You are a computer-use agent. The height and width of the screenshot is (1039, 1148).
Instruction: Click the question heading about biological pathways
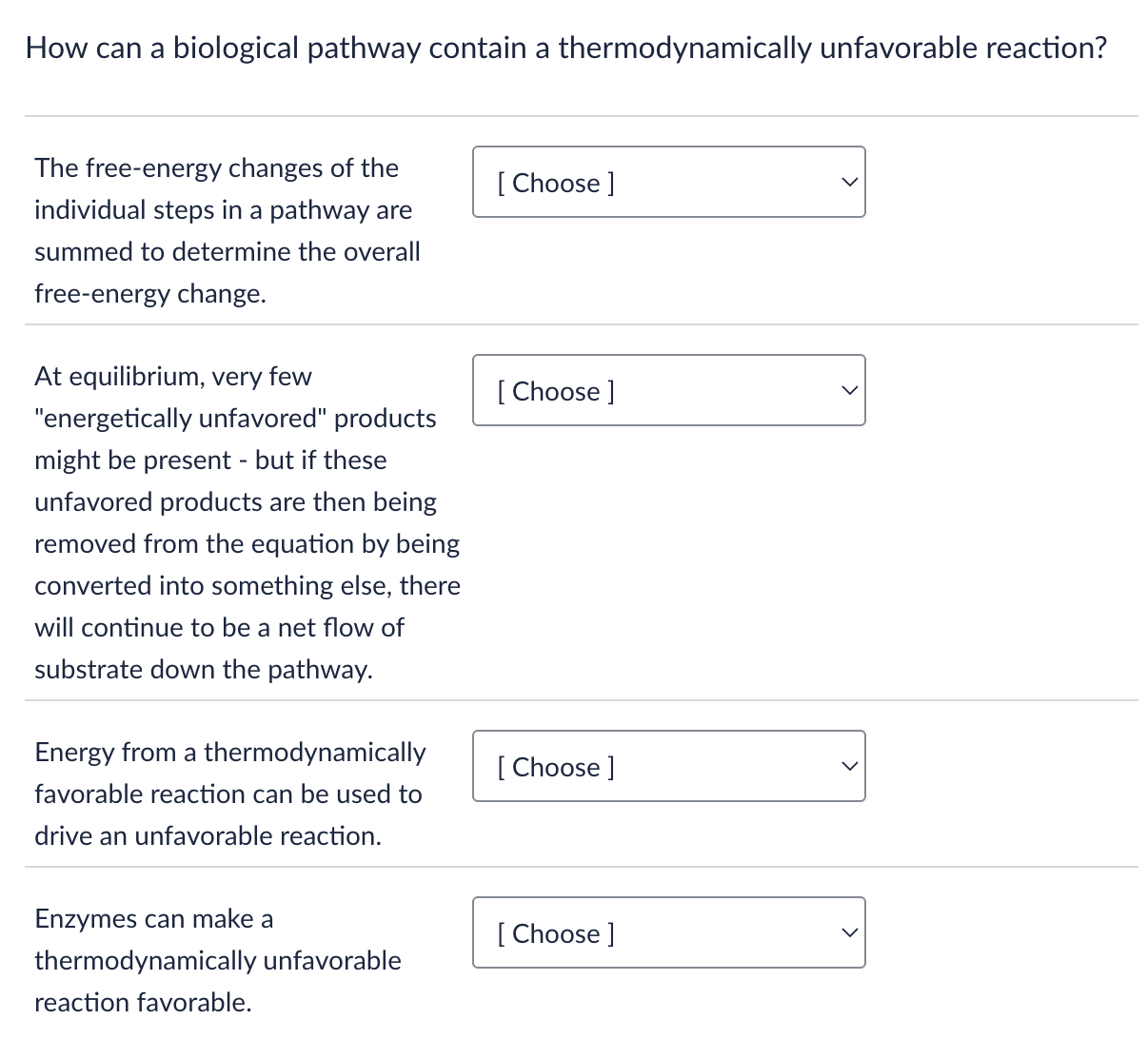(565, 48)
